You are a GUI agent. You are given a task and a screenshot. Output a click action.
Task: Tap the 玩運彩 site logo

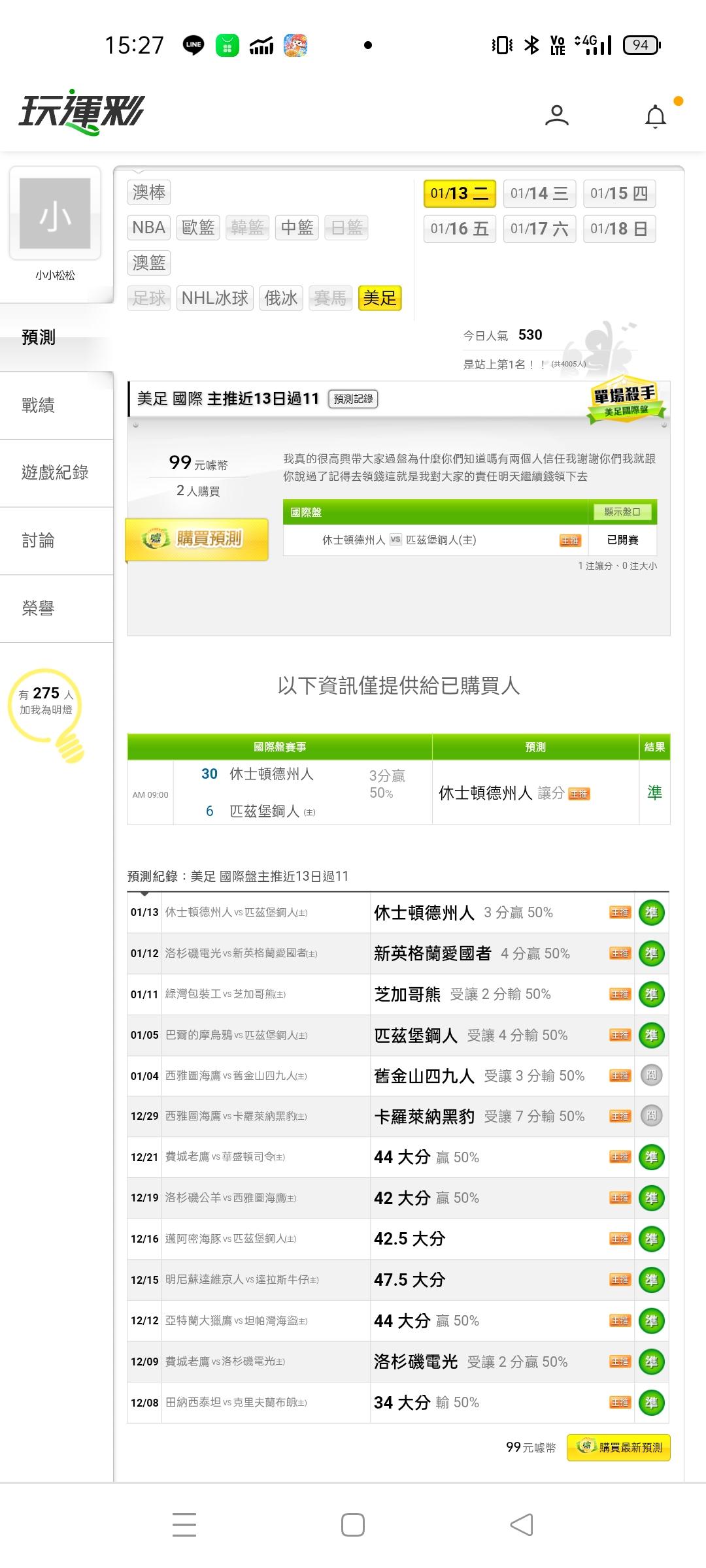(x=82, y=112)
